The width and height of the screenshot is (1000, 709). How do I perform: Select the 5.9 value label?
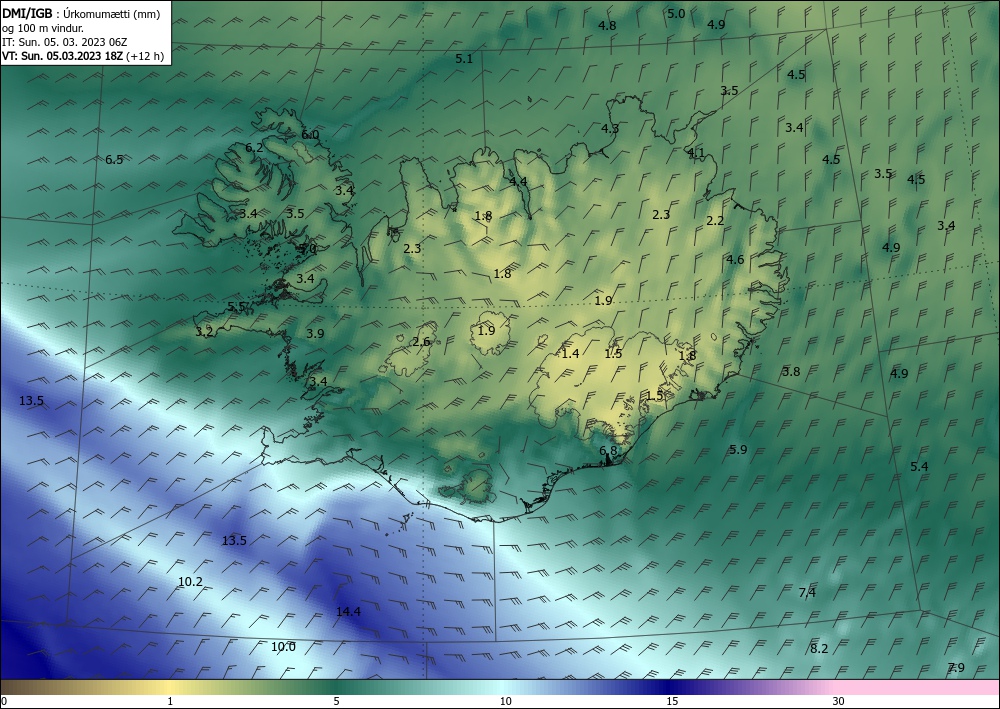click(x=737, y=450)
